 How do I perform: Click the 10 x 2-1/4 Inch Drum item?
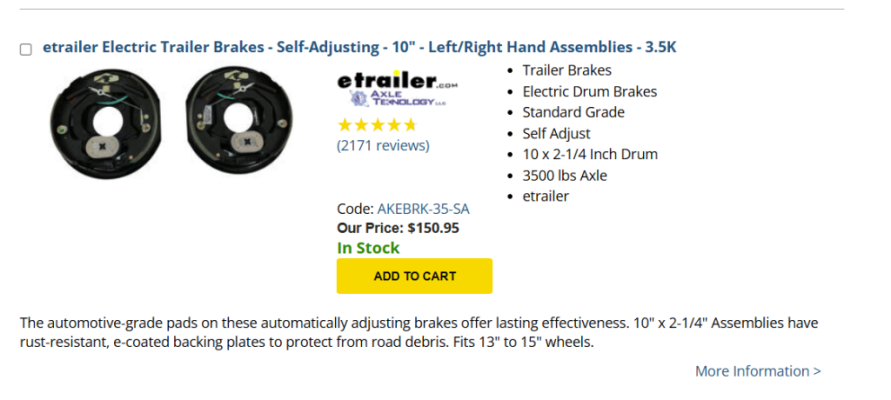click(590, 155)
